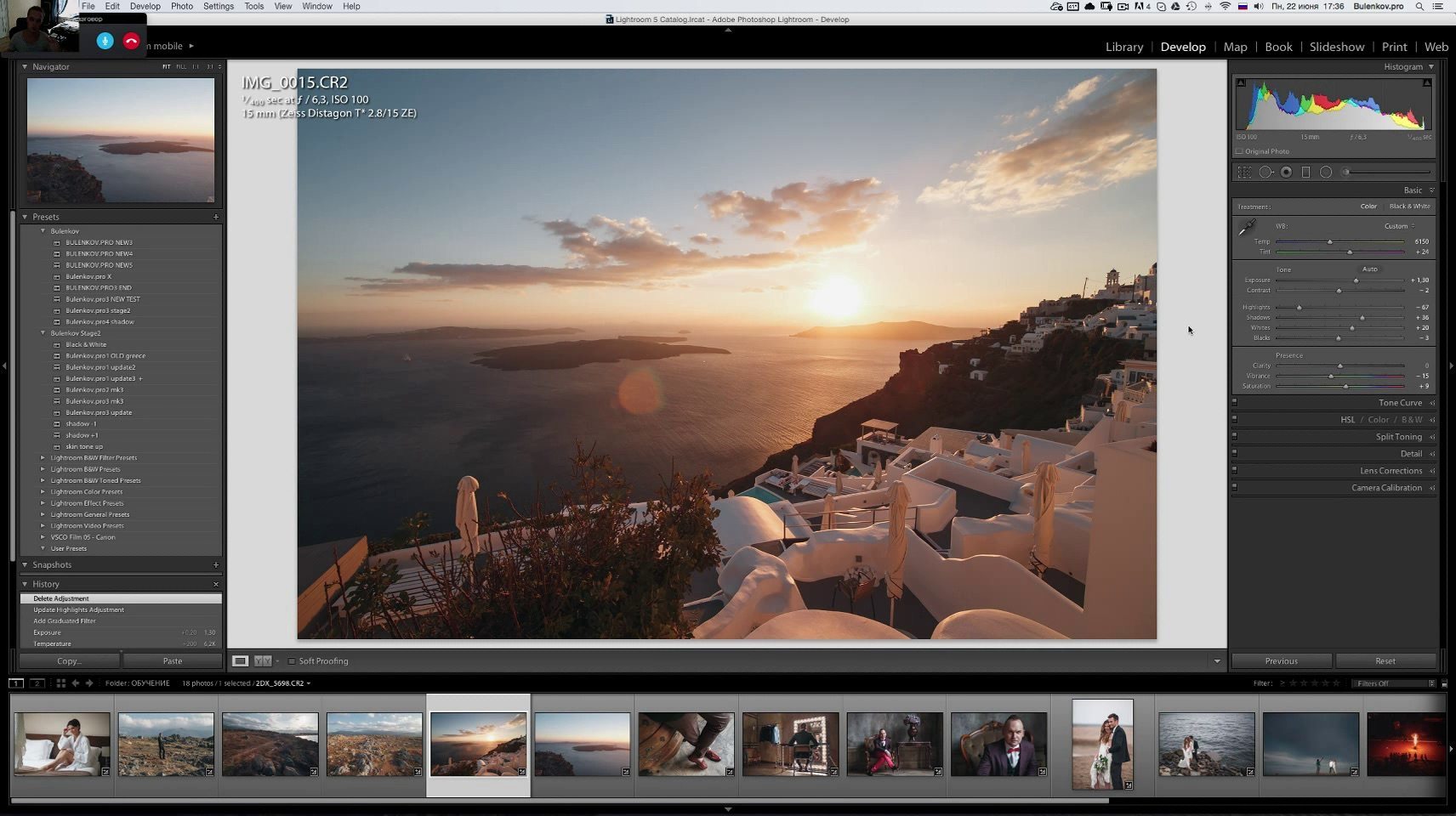Collapse the History panel

click(x=25, y=584)
